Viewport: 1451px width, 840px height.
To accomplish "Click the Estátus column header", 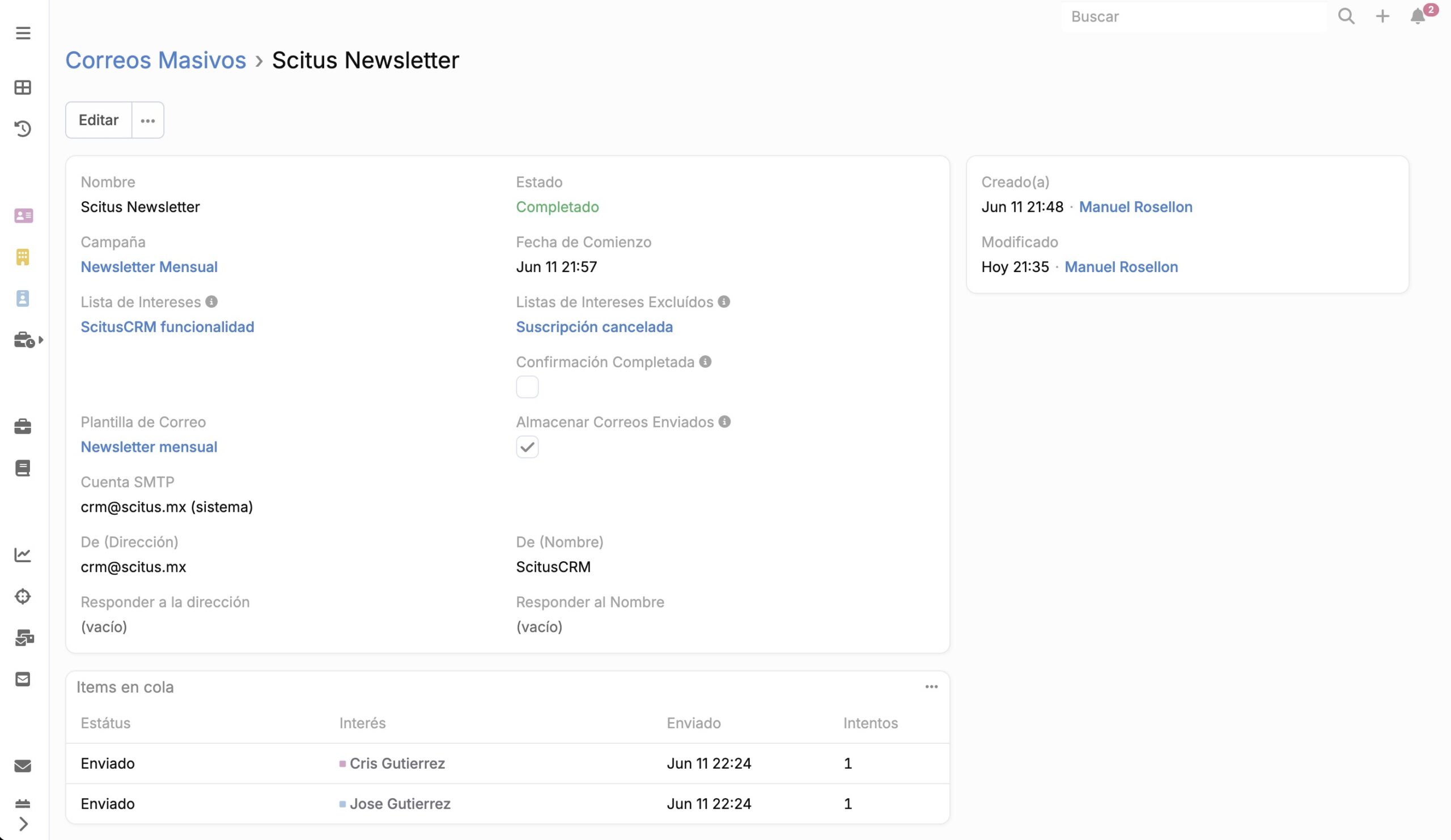I will 105,723.
